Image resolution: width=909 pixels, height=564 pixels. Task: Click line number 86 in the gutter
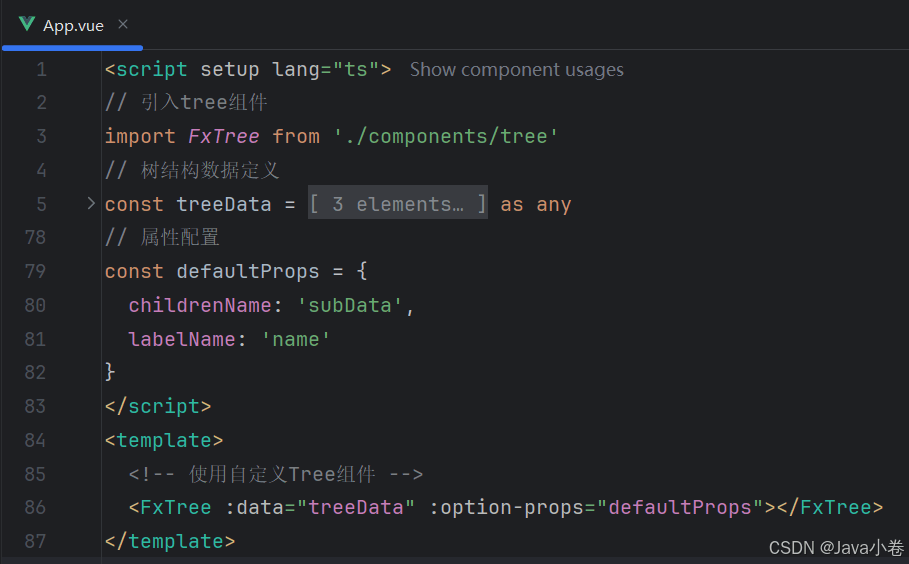(35, 507)
